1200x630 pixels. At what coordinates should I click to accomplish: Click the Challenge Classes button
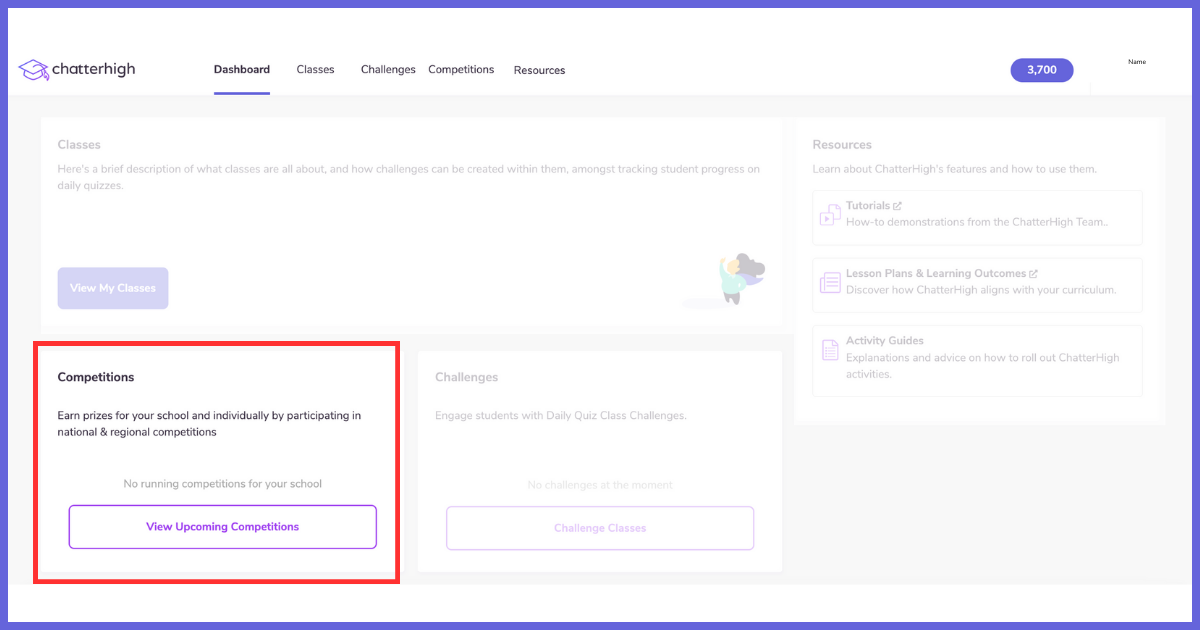(x=599, y=527)
